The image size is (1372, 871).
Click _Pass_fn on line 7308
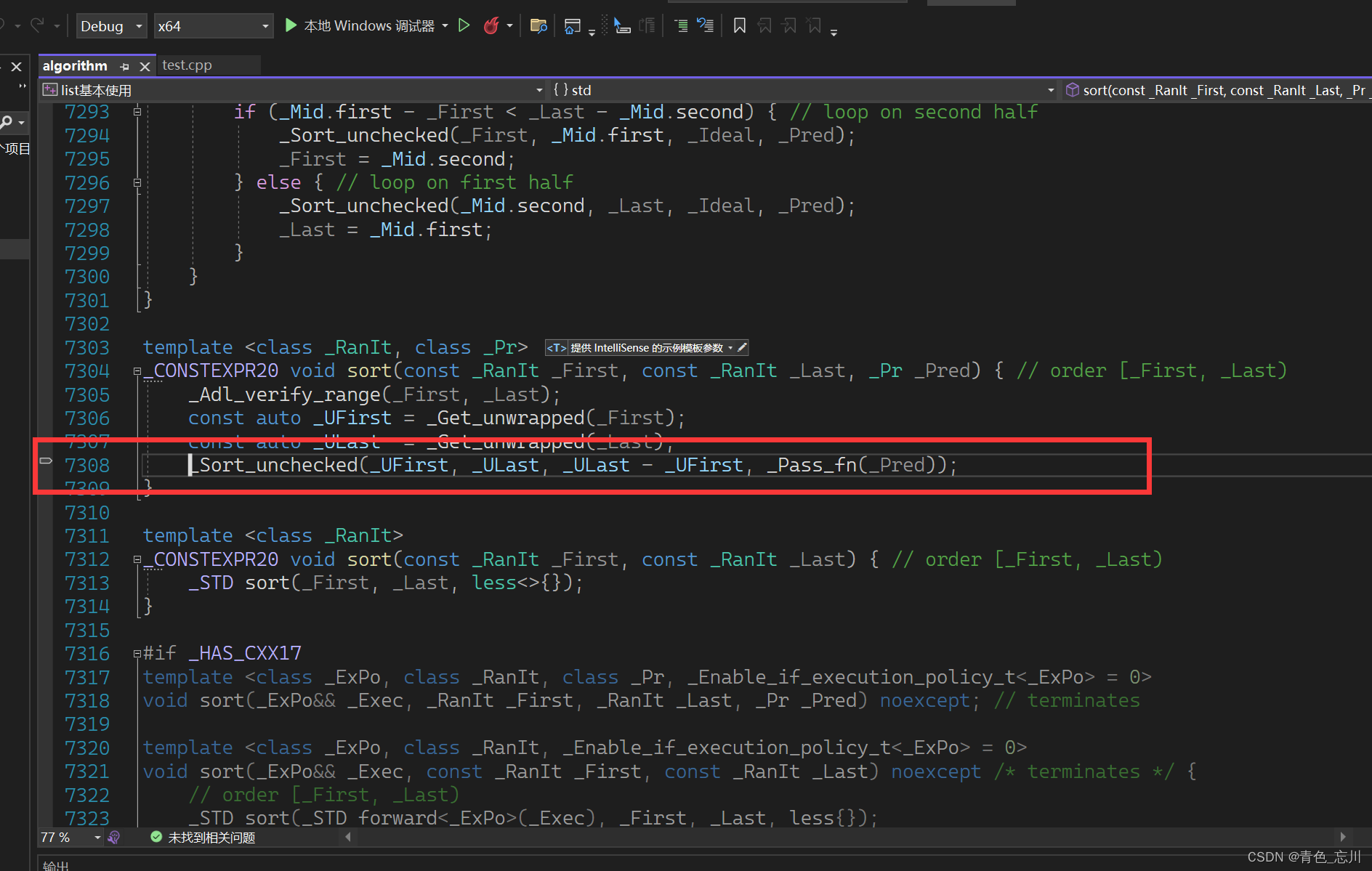(812, 465)
